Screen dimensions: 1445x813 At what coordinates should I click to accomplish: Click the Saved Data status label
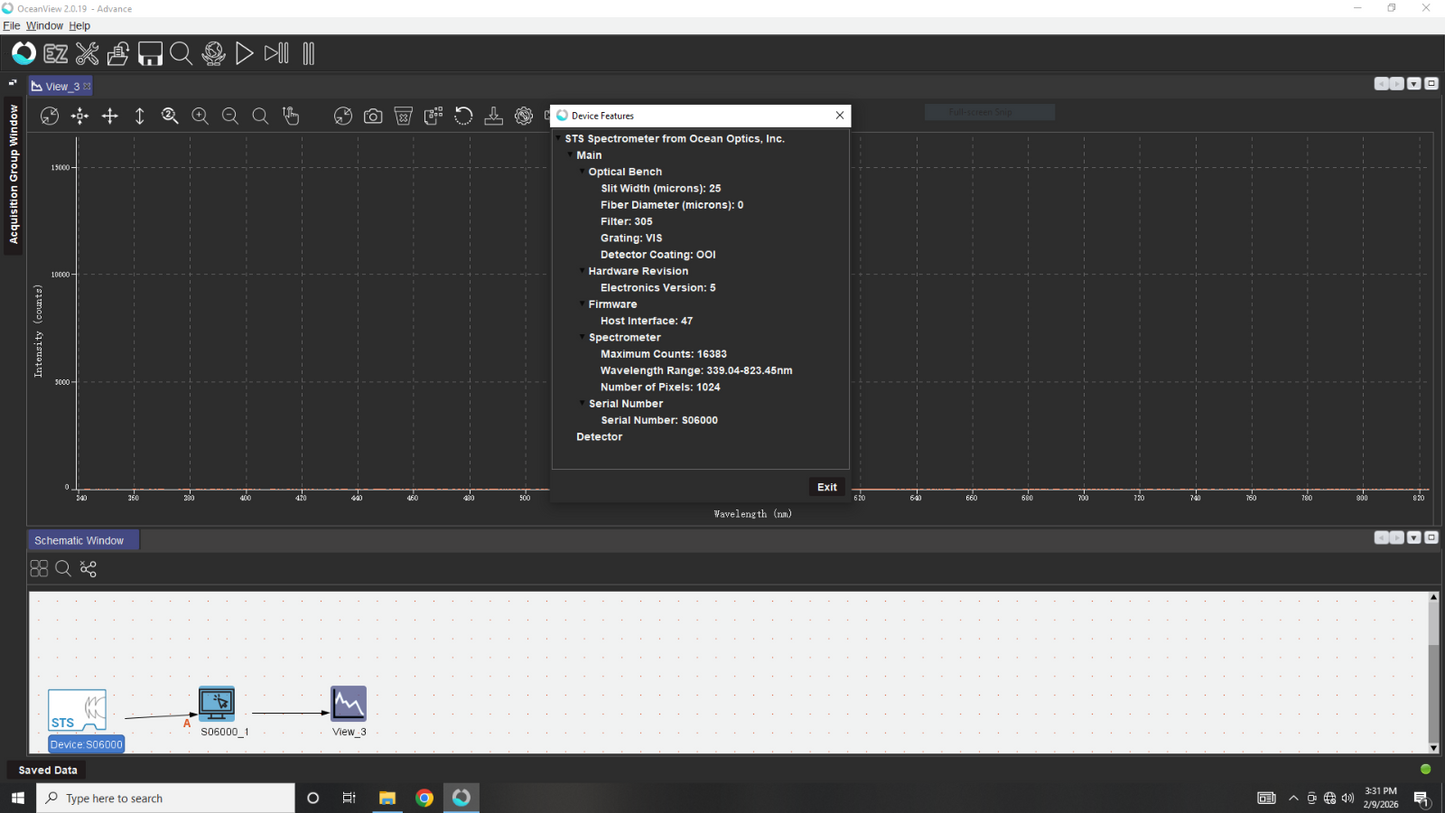click(48, 770)
